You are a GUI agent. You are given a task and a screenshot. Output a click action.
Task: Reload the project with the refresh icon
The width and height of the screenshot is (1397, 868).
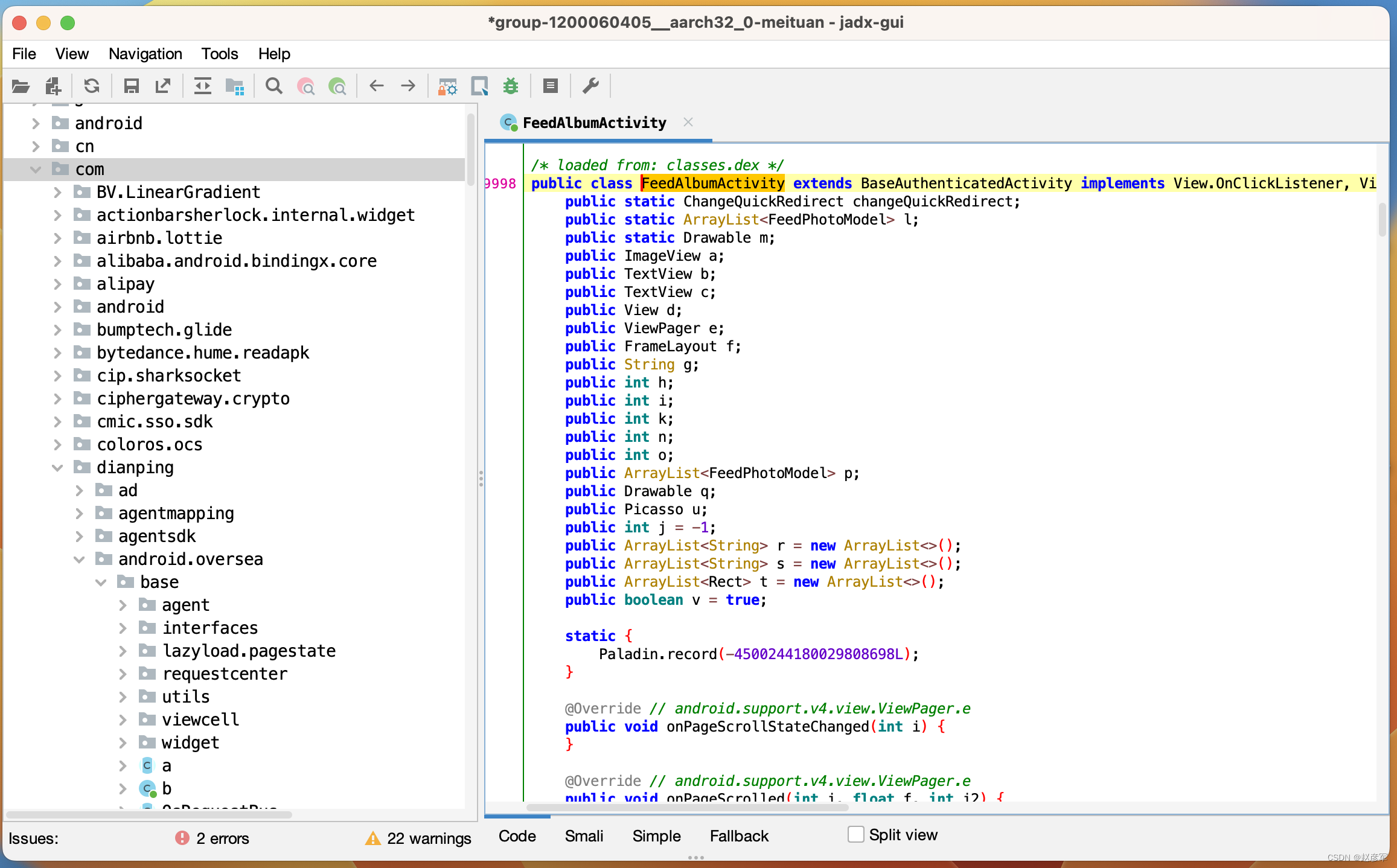[x=92, y=86]
